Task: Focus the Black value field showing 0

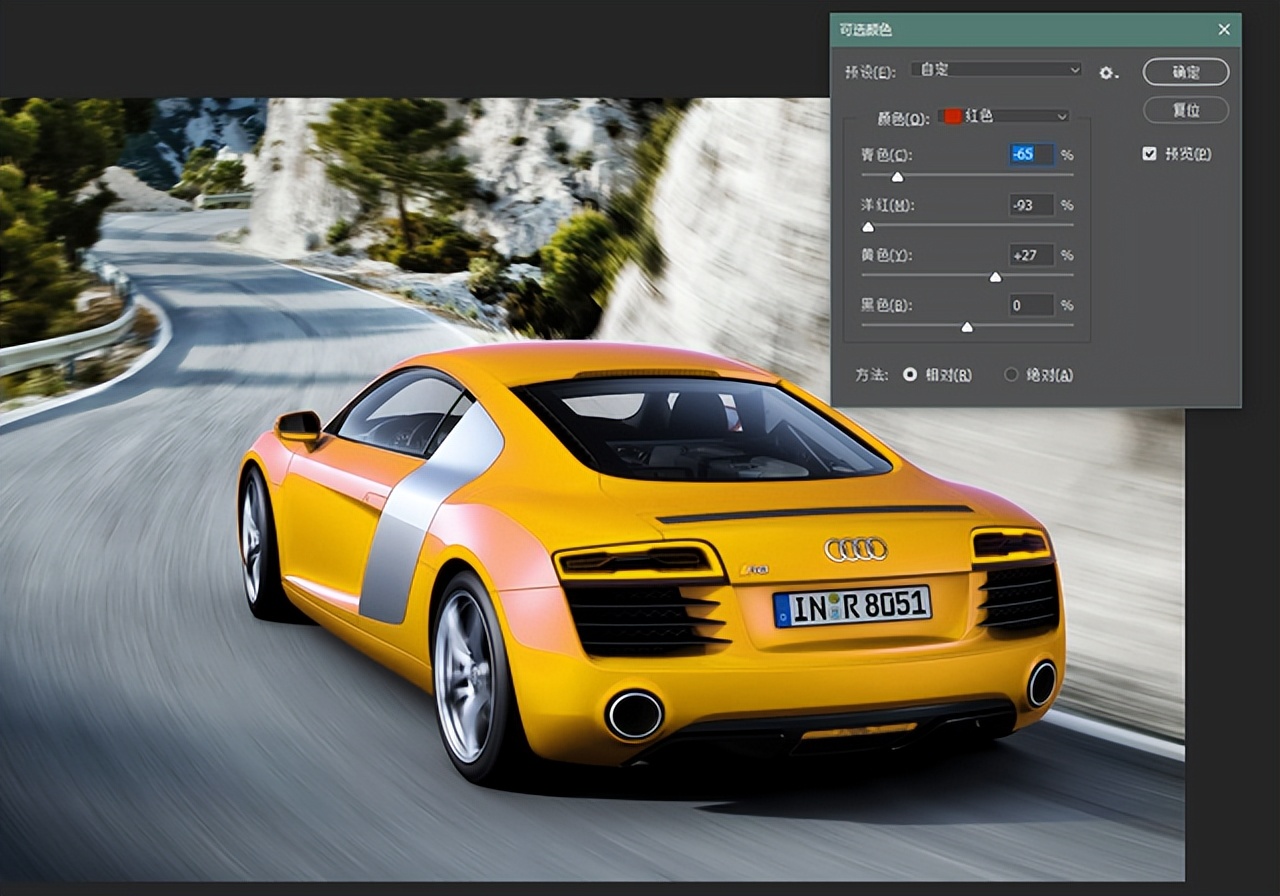Action: [1031, 305]
